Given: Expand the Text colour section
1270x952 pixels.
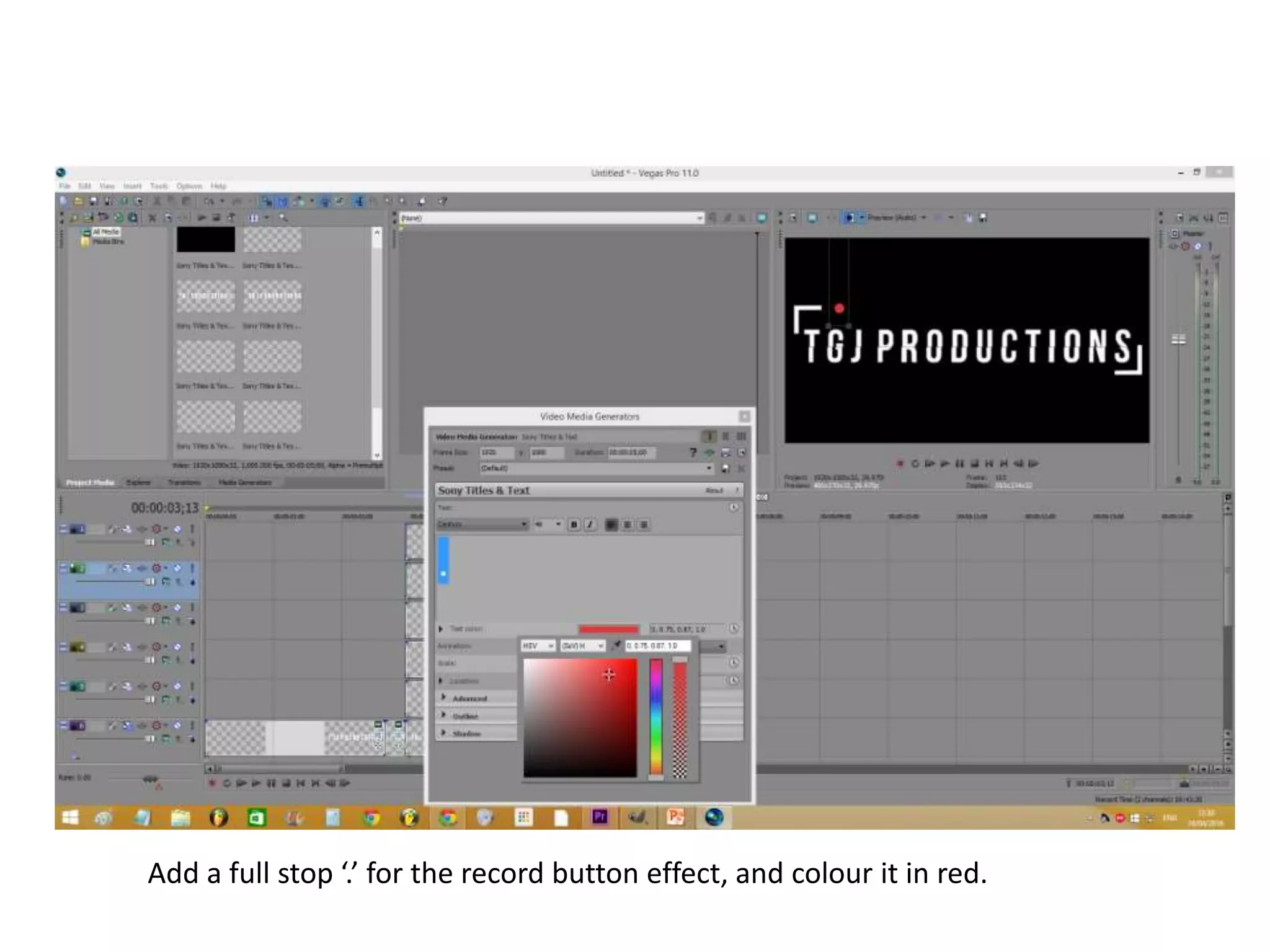Looking at the screenshot, I should tap(441, 628).
